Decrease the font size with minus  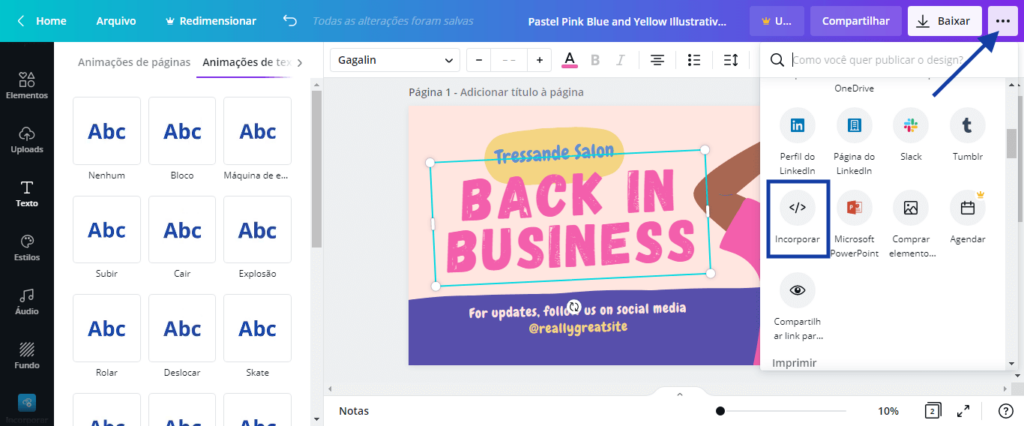pyautogui.click(x=479, y=60)
